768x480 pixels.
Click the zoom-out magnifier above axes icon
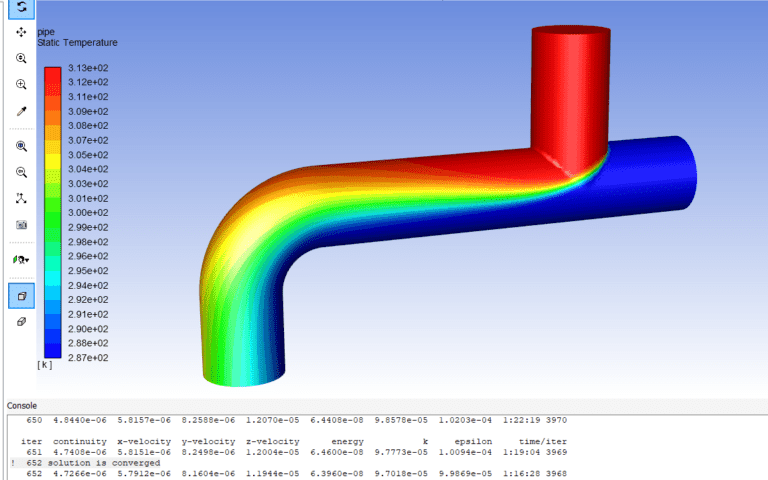pos(21,172)
